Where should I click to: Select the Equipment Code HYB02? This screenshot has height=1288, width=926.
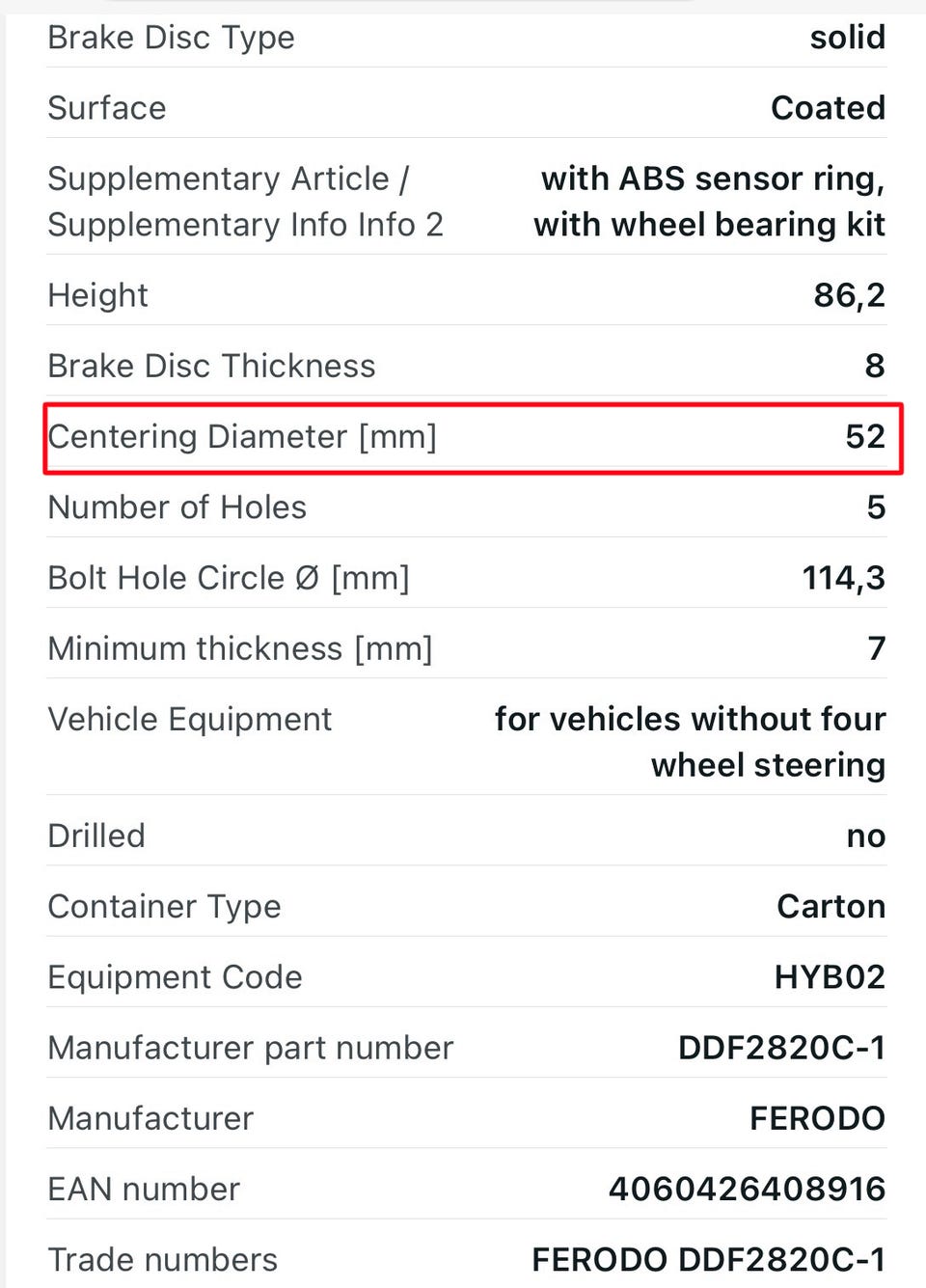(830, 977)
